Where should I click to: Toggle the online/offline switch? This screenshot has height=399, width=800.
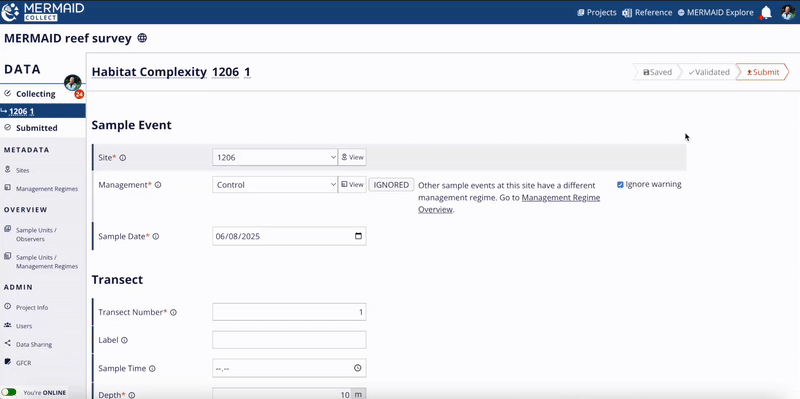(x=10, y=392)
